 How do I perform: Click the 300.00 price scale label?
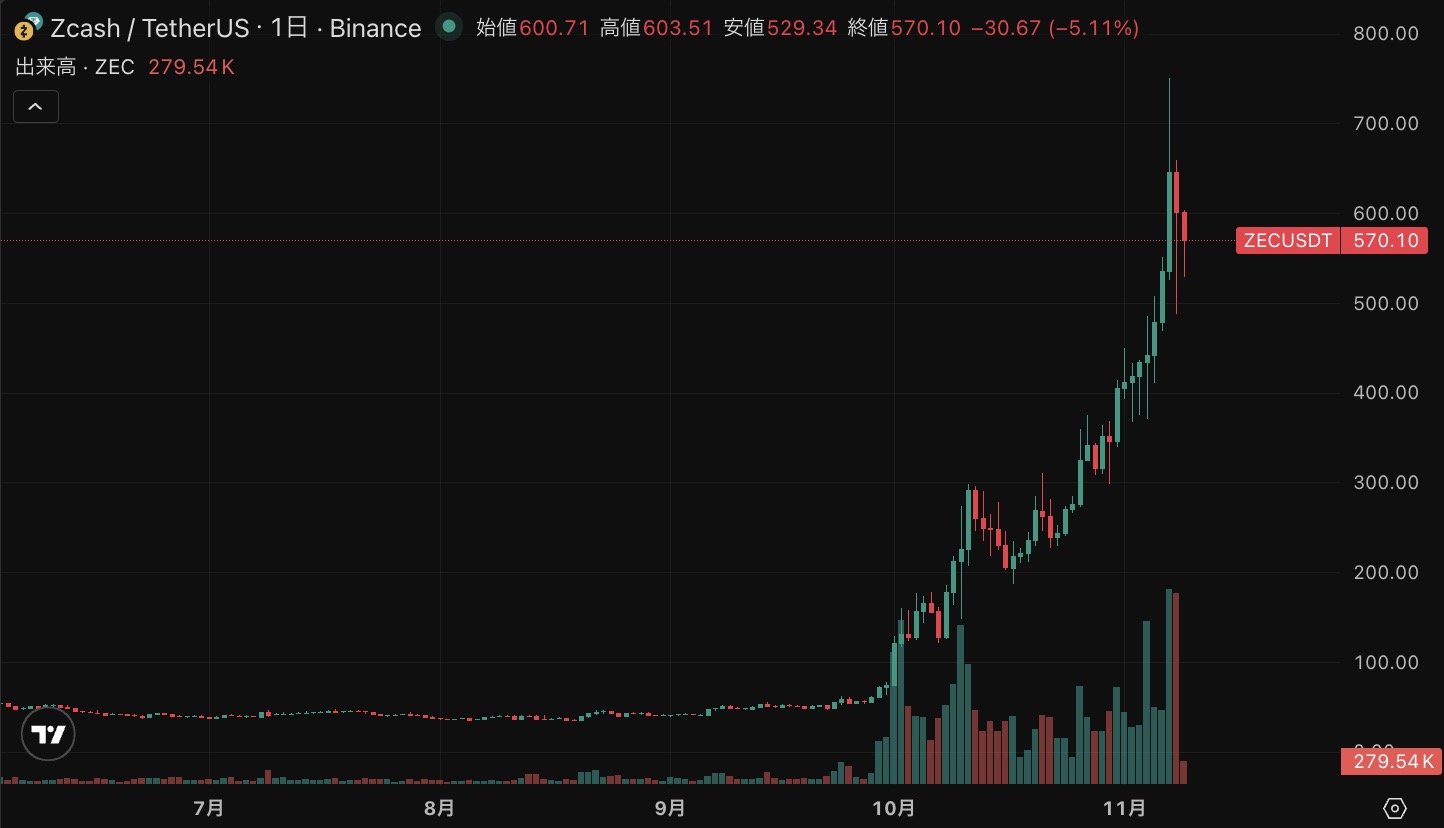[1384, 482]
